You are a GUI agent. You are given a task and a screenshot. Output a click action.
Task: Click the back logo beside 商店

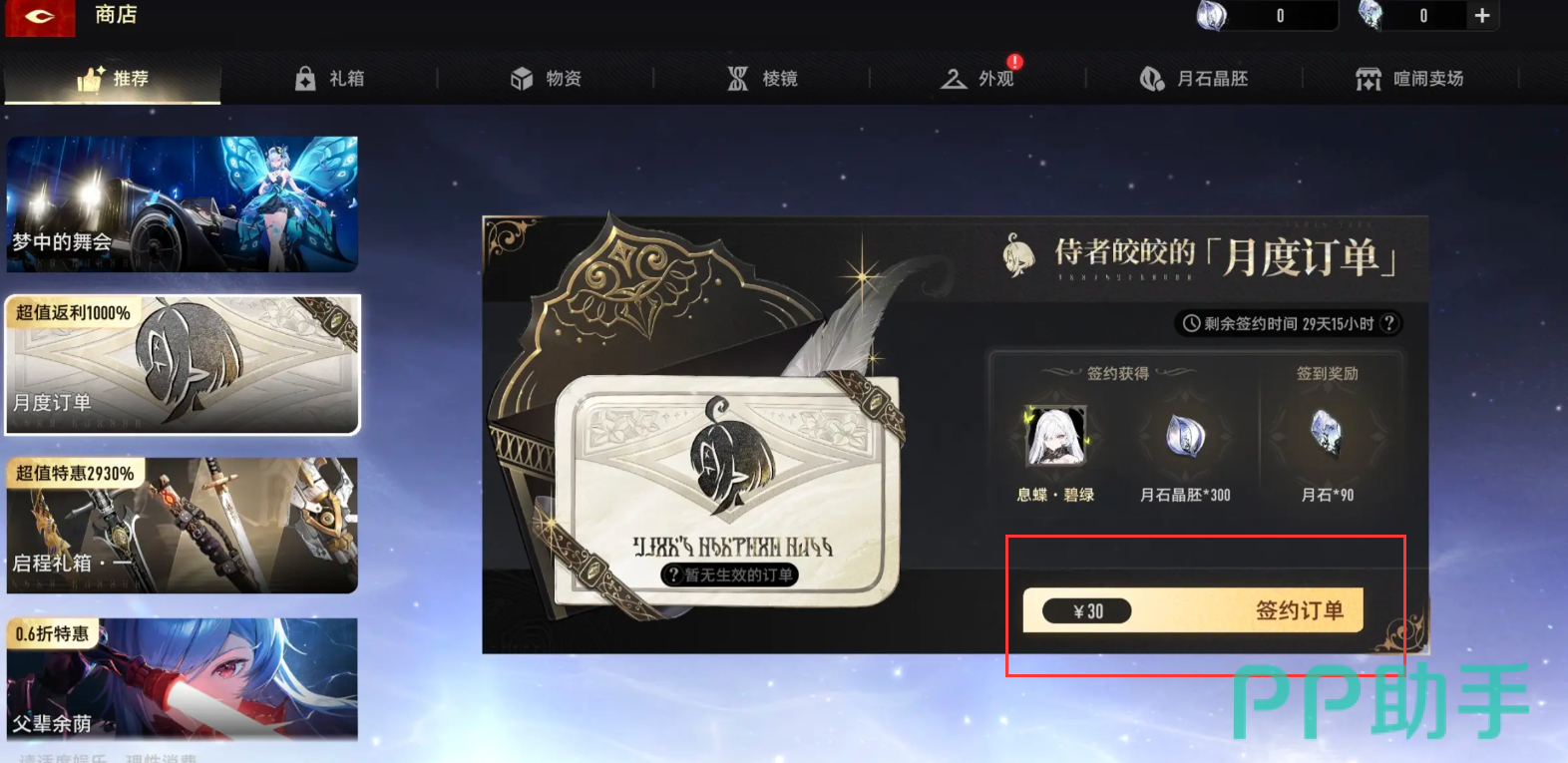(x=40, y=17)
